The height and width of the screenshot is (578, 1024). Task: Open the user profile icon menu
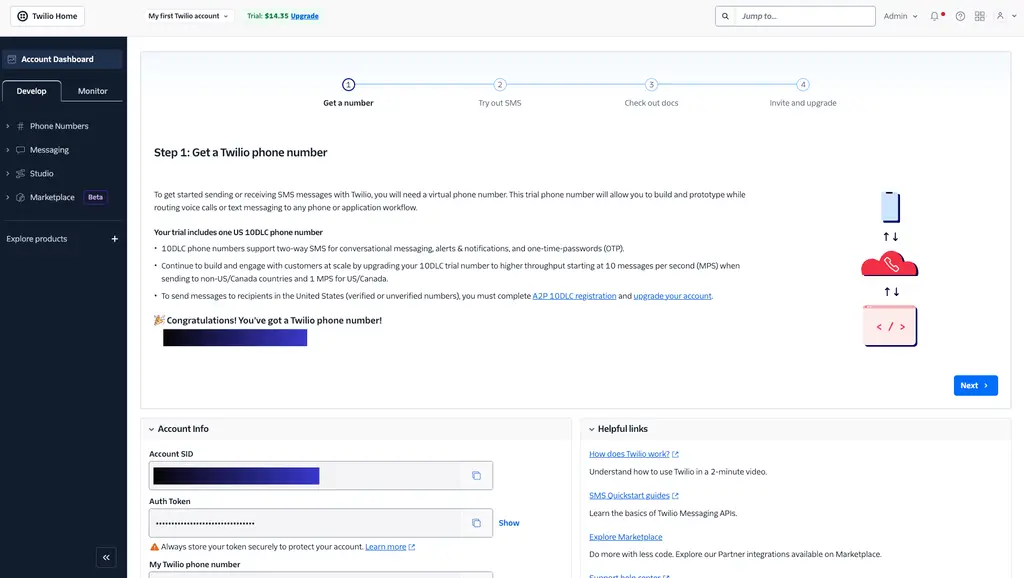pyautogui.click(x=1005, y=16)
